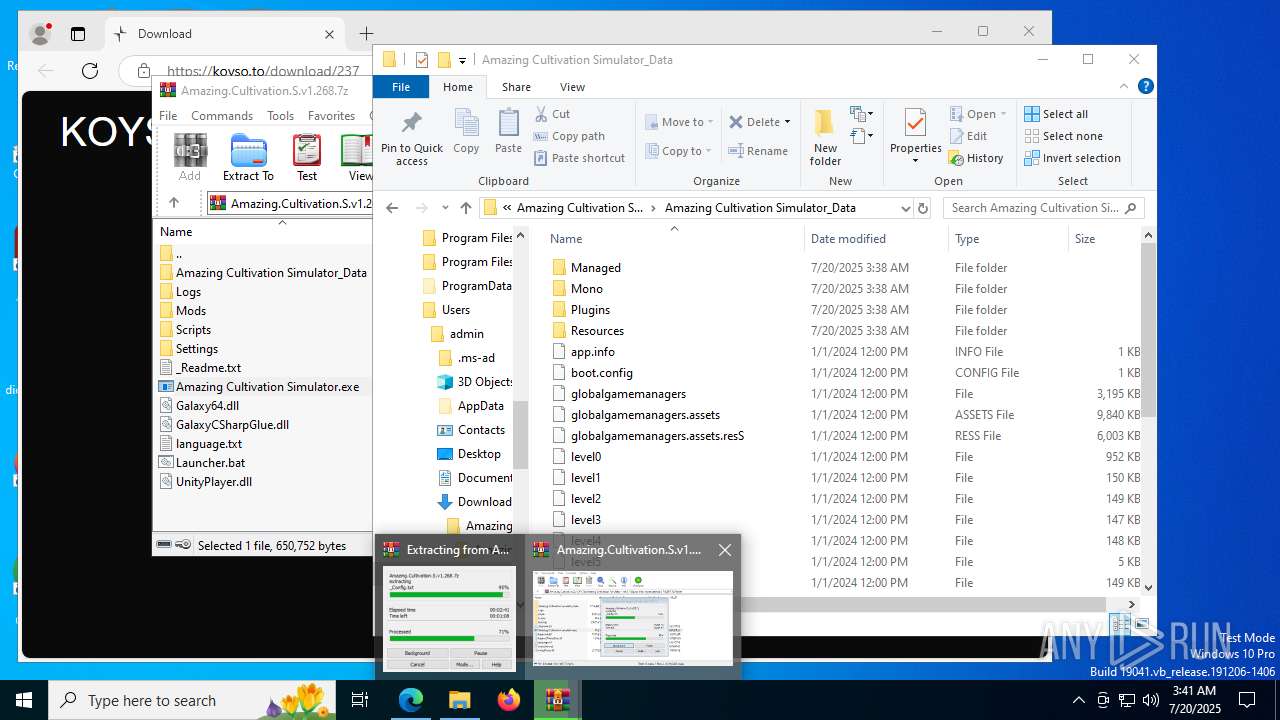Click the Search Amazing Cultivation search box
The height and width of the screenshot is (720, 1280).
(1043, 208)
